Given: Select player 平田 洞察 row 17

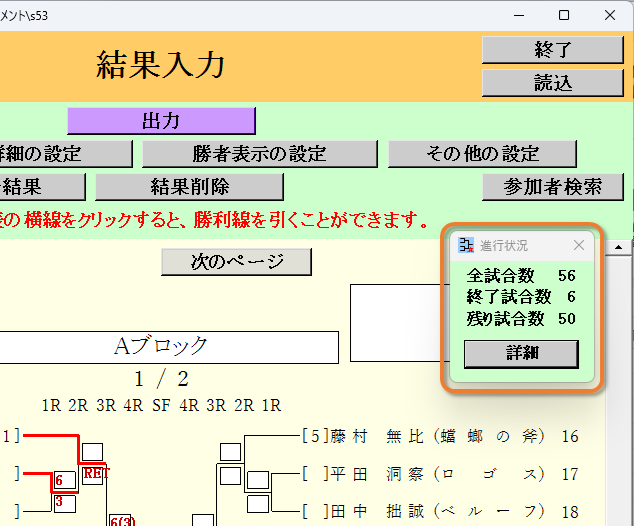Looking at the screenshot, I should pyautogui.click(x=441, y=474).
